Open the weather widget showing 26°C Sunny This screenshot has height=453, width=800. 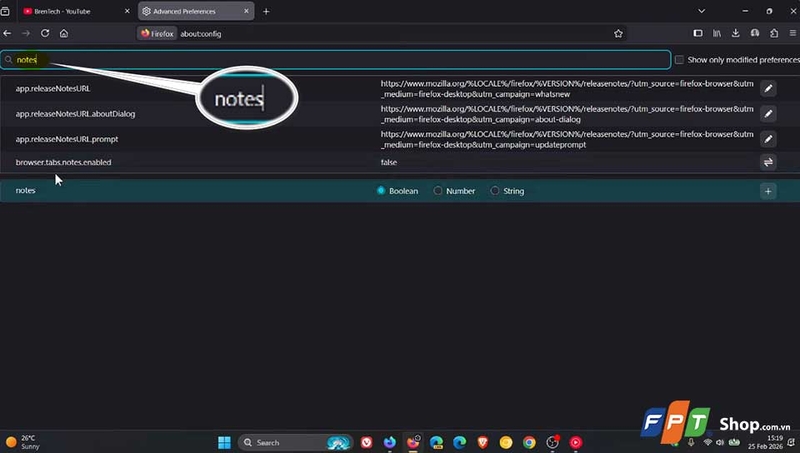23,442
